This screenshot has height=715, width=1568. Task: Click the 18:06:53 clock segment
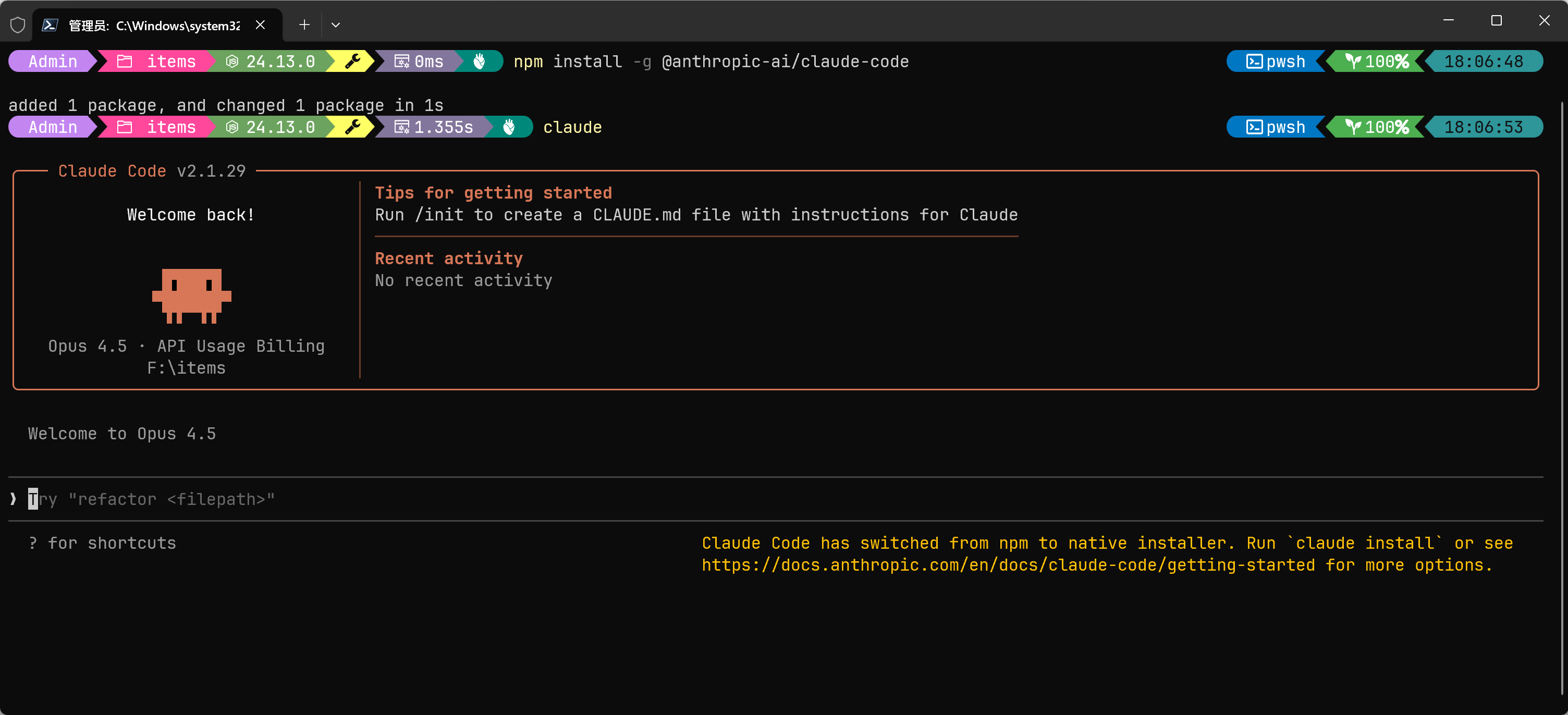1483,127
